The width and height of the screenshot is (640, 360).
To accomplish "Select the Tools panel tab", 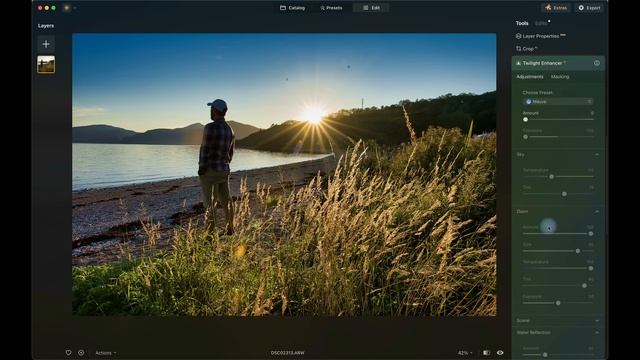I will point(522,23).
